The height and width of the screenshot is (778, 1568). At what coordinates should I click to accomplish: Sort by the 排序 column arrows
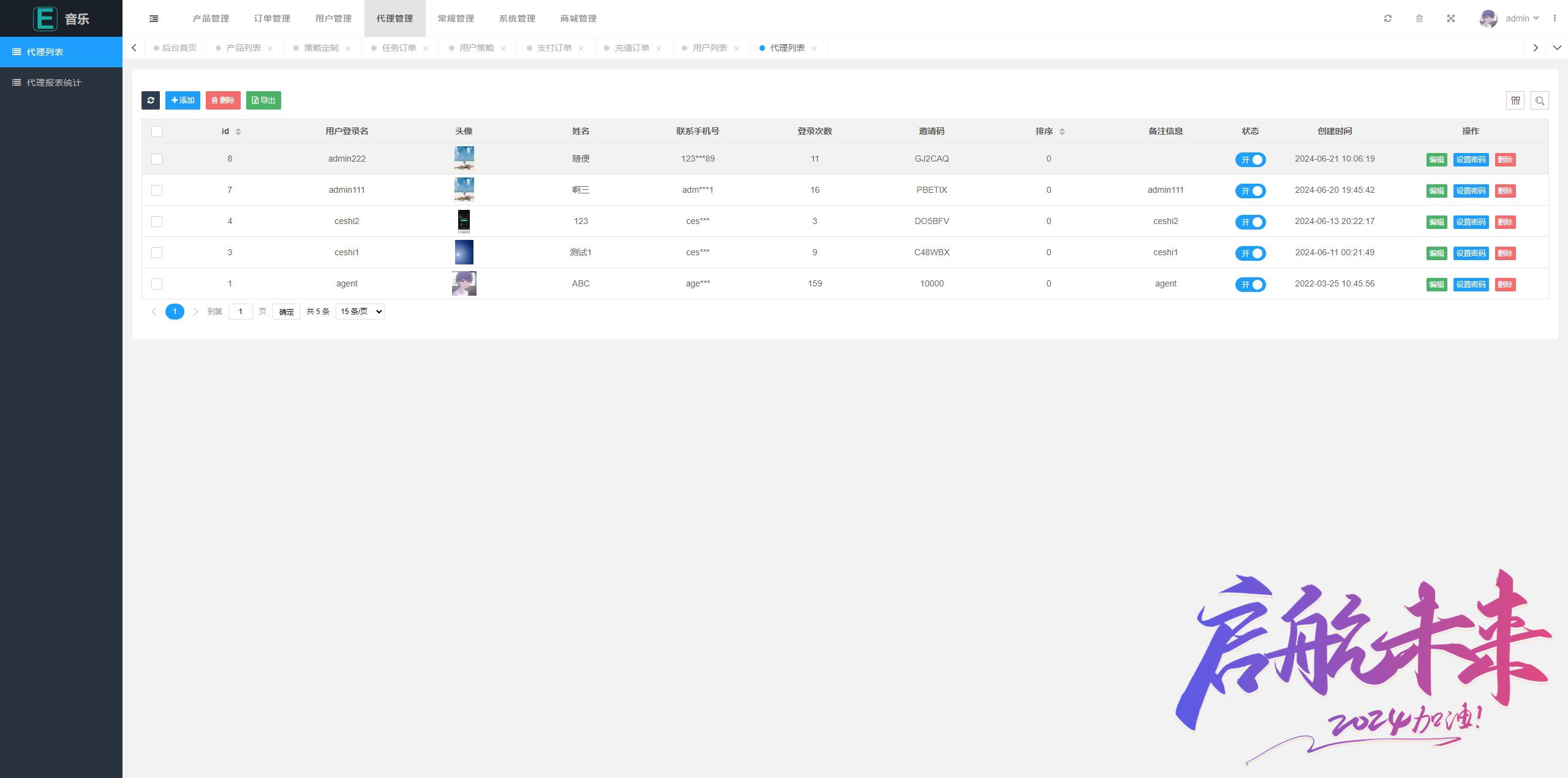pyautogui.click(x=1062, y=132)
